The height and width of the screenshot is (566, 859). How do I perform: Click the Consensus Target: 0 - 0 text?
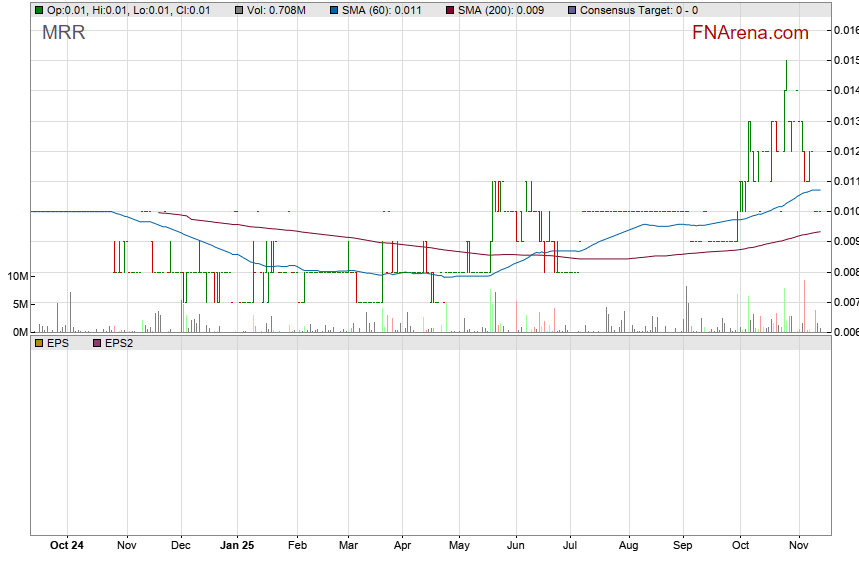(638, 10)
